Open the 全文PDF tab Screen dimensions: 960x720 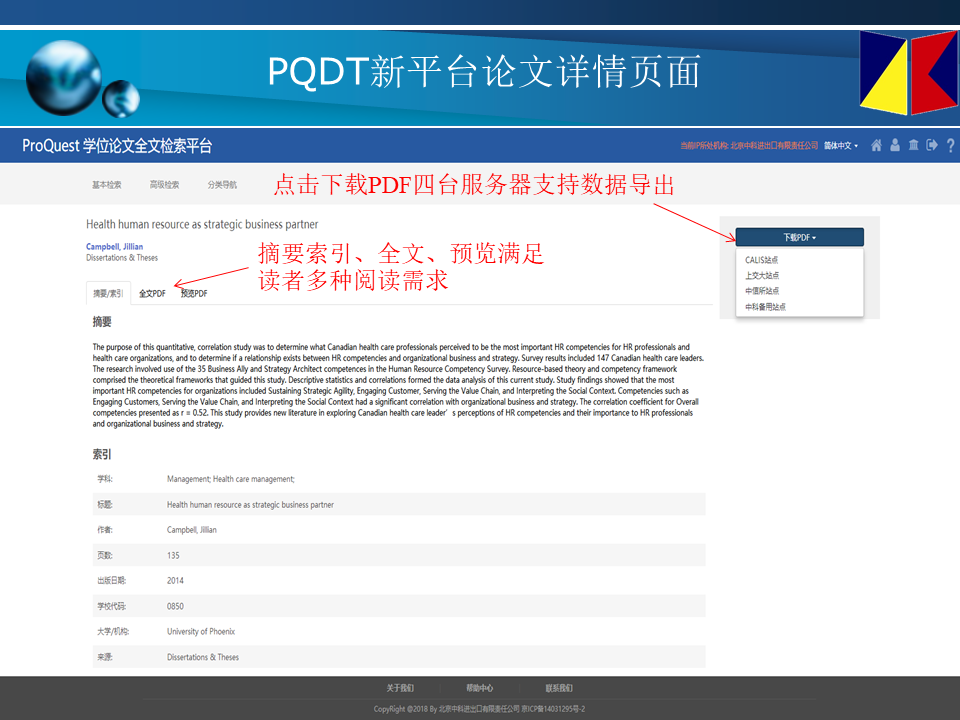[x=152, y=293]
